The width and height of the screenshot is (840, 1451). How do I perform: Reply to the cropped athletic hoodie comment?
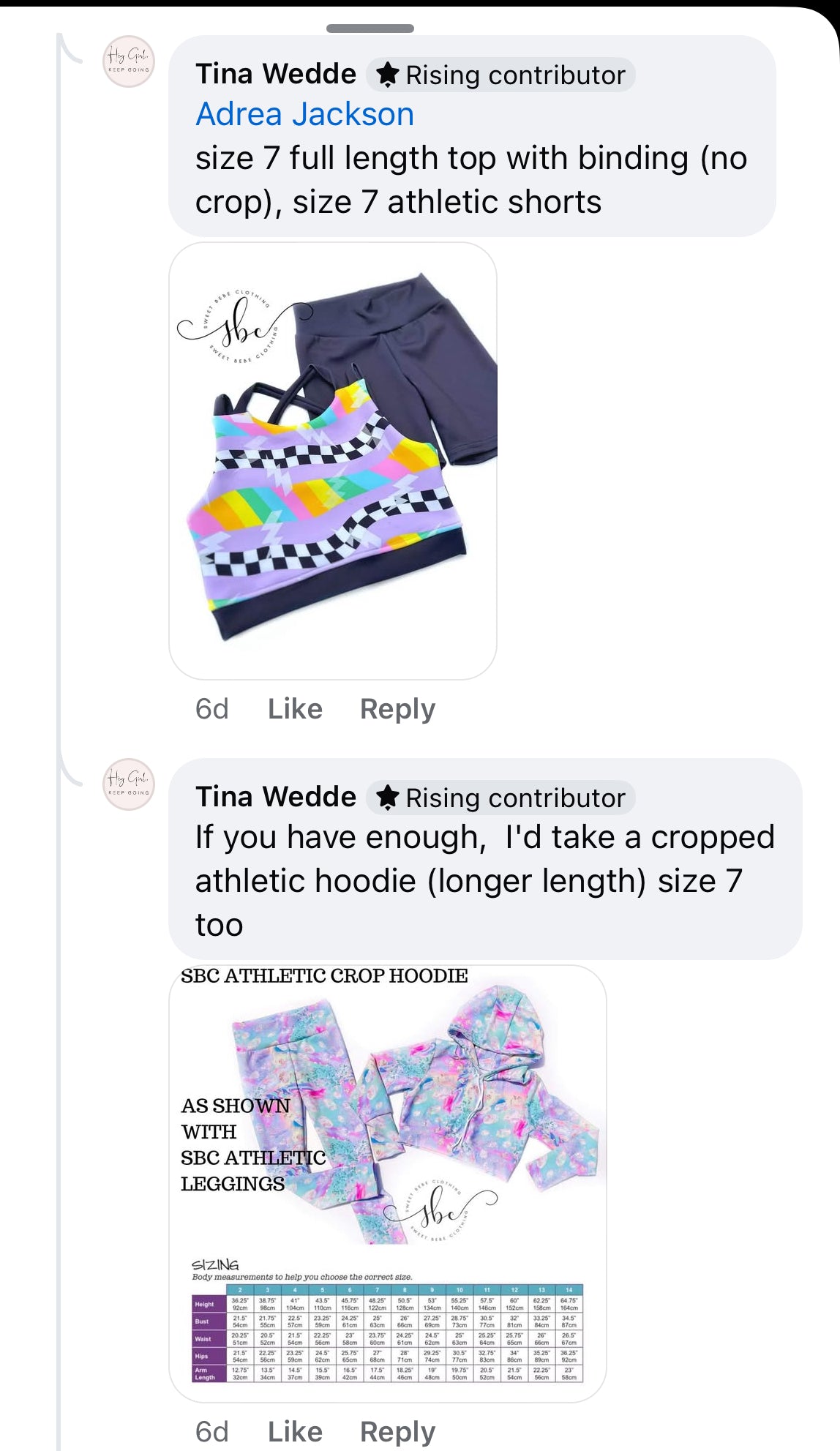point(397,1432)
